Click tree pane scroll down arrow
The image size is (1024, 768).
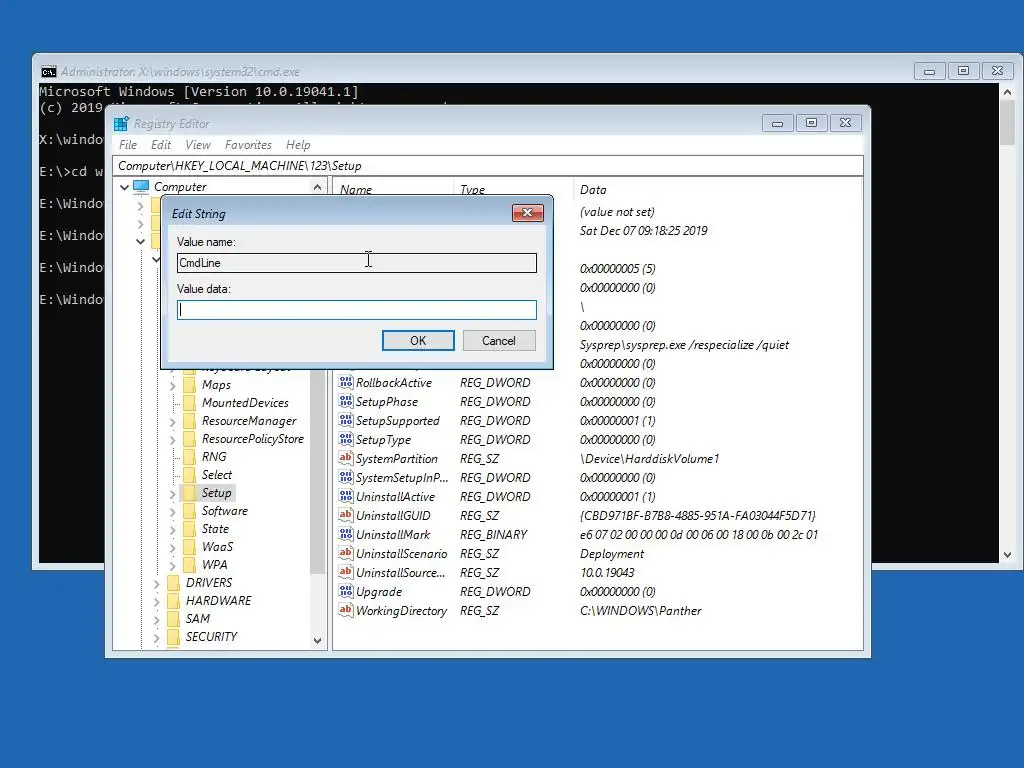317,641
